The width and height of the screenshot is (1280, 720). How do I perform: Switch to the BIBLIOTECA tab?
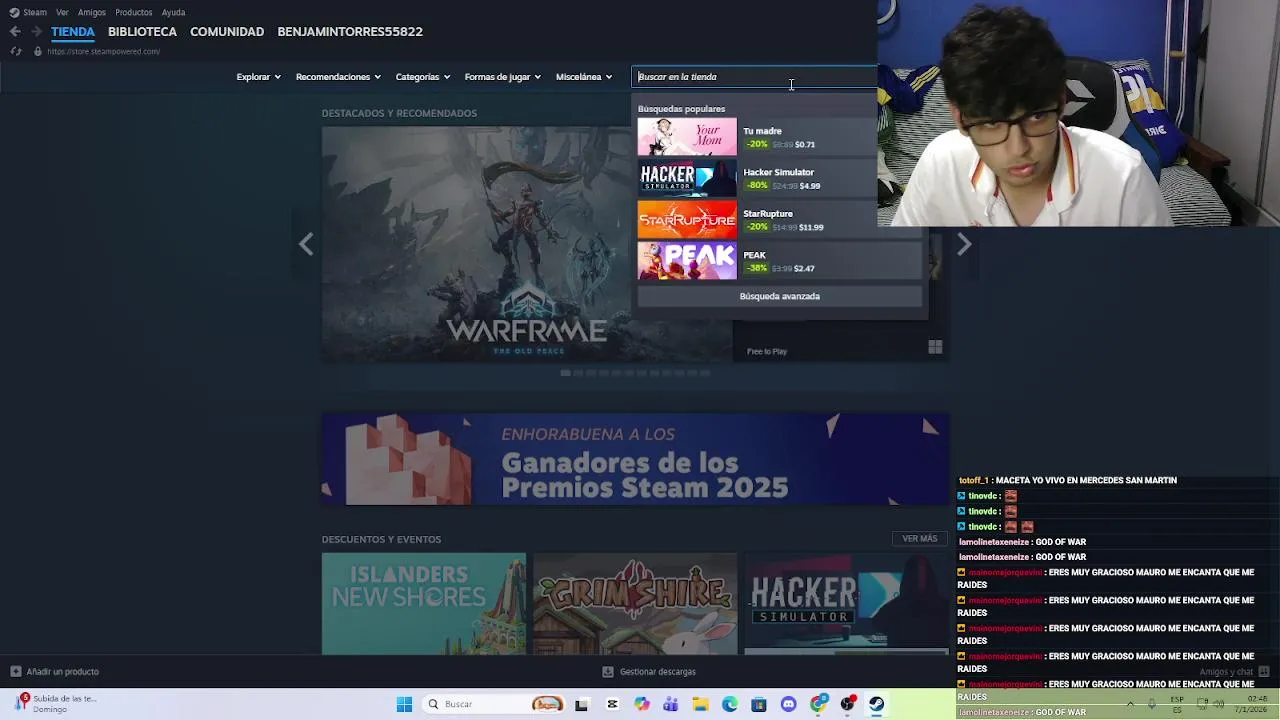pyautogui.click(x=142, y=32)
